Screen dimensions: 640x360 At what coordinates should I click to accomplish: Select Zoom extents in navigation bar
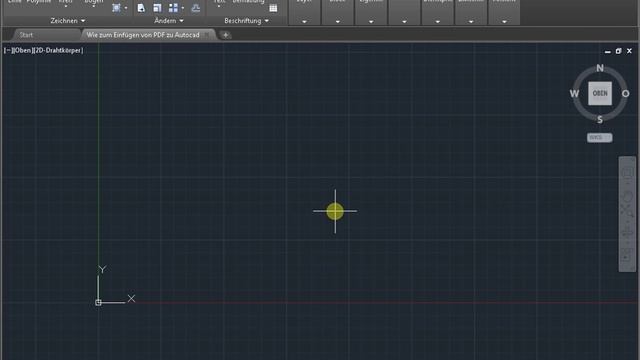(627, 211)
